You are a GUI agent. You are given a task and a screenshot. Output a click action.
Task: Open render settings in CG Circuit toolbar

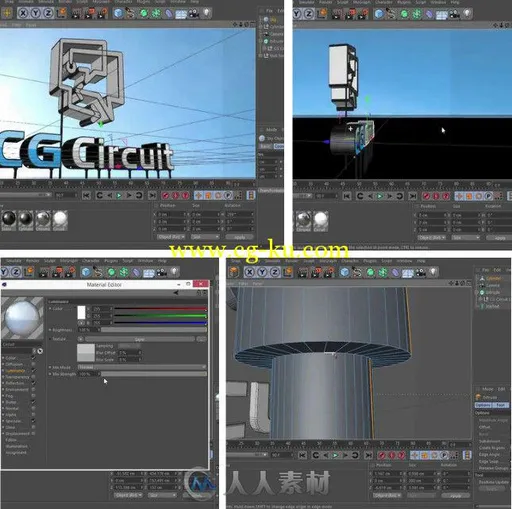point(103,14)
